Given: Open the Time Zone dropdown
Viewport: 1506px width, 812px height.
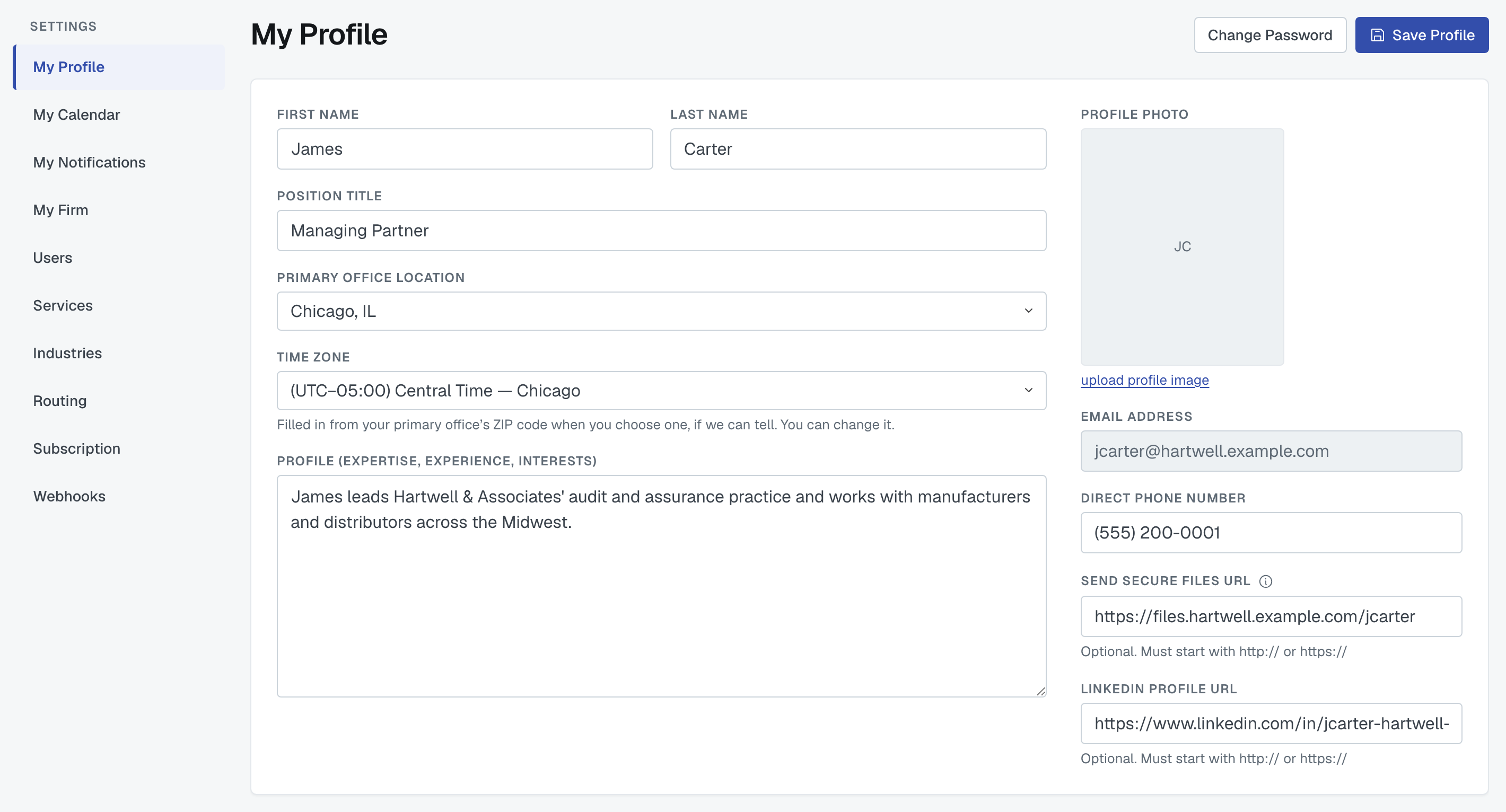Looking at the screenshot, I should point(661,390).
